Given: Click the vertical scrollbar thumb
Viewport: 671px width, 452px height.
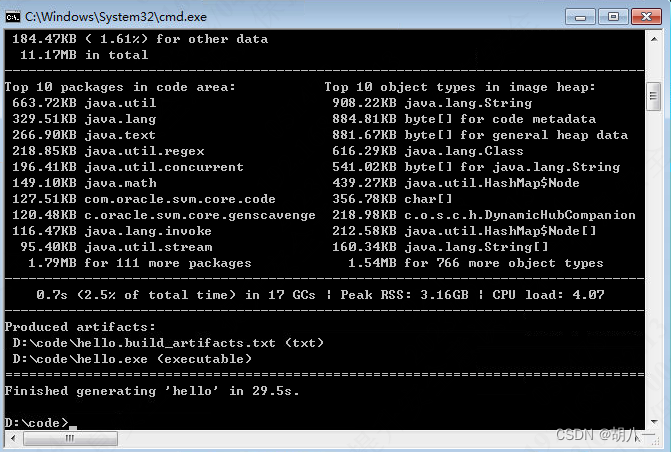Looking at the screenshot, I should [653, 96].
